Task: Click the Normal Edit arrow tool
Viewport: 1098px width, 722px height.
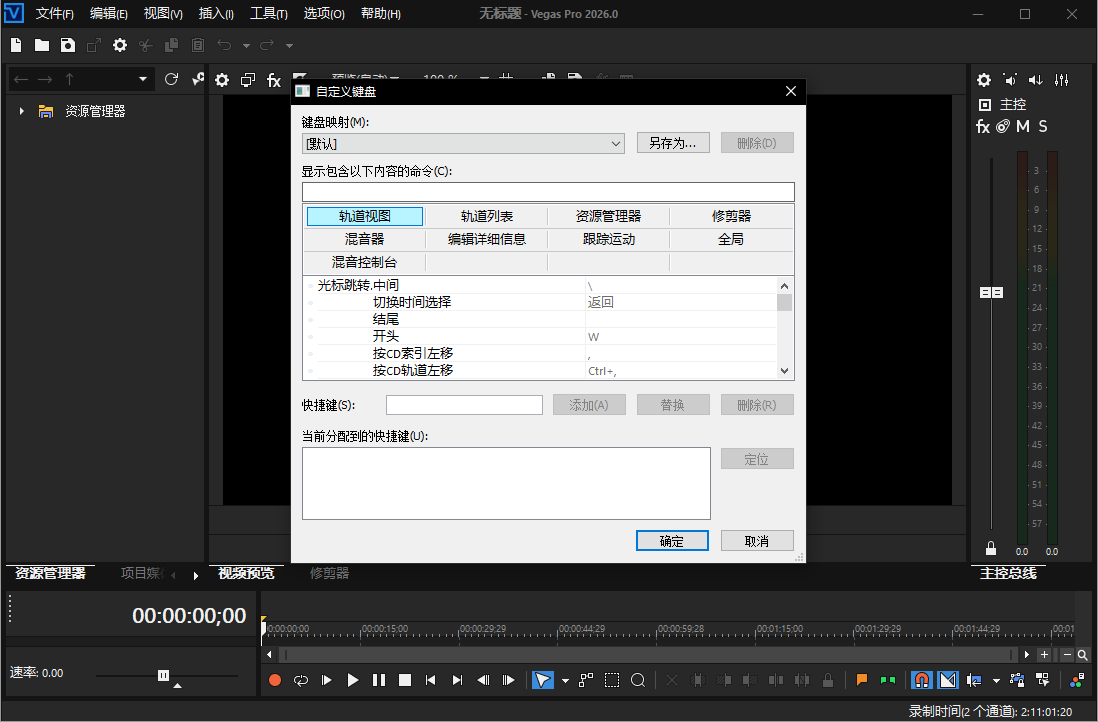Action: click(x=541, y=680)
